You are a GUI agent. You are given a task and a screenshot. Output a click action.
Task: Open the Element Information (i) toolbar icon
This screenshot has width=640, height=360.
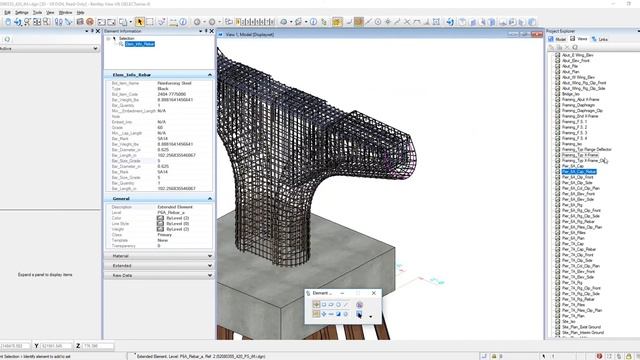[x=183, y=22]
